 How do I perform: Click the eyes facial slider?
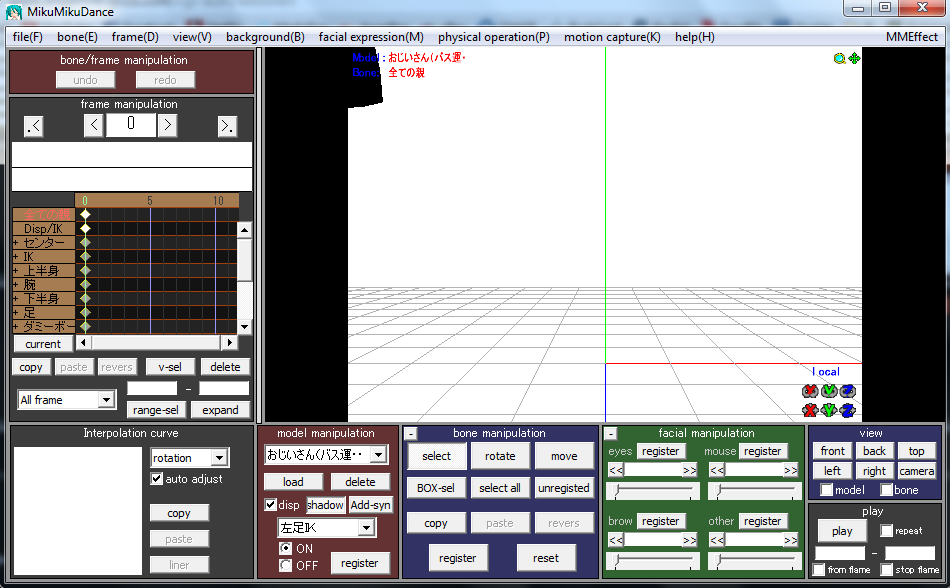tap(653, 491)
